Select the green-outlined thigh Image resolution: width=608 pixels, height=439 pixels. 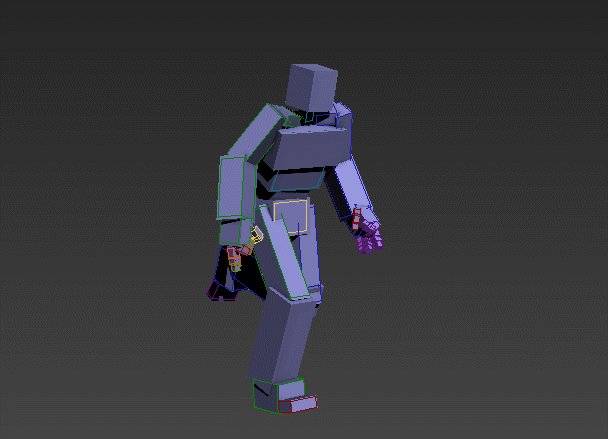pos(283,252)
